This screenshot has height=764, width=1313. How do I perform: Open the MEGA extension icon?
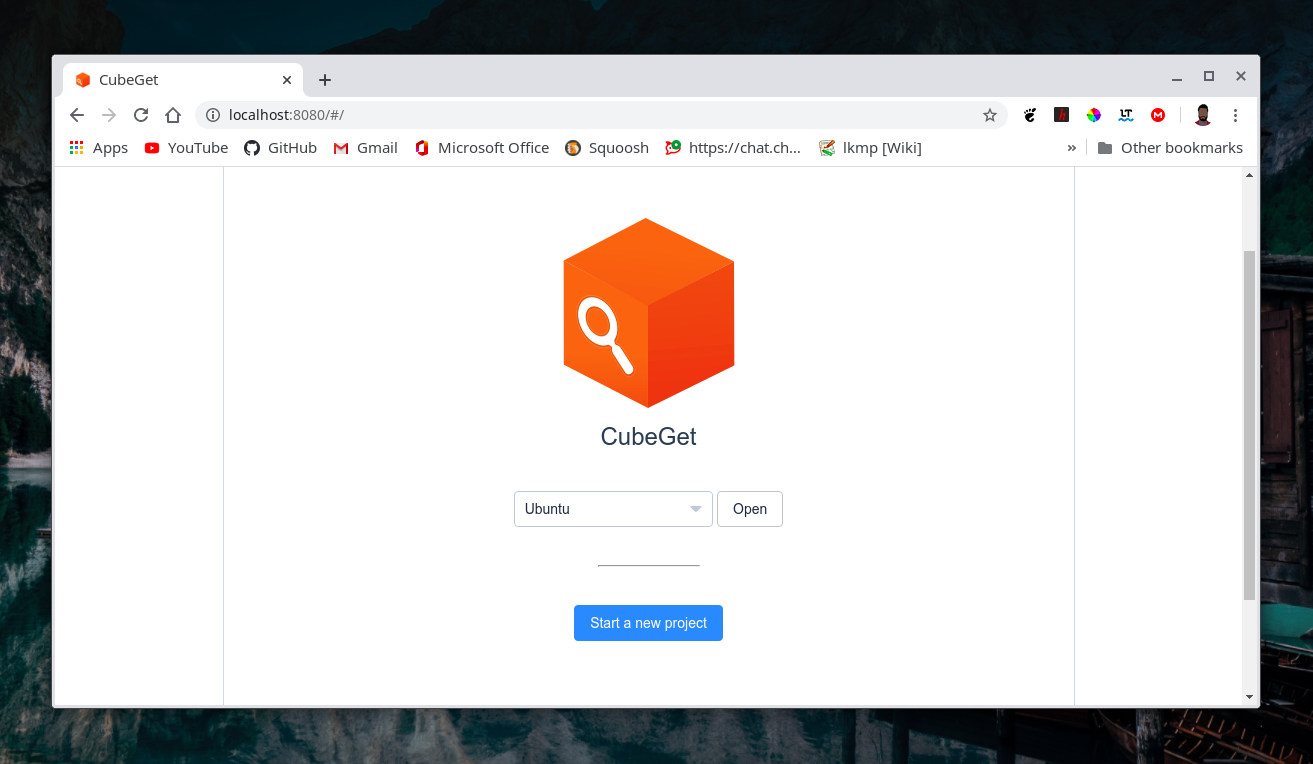(1158, 115)
